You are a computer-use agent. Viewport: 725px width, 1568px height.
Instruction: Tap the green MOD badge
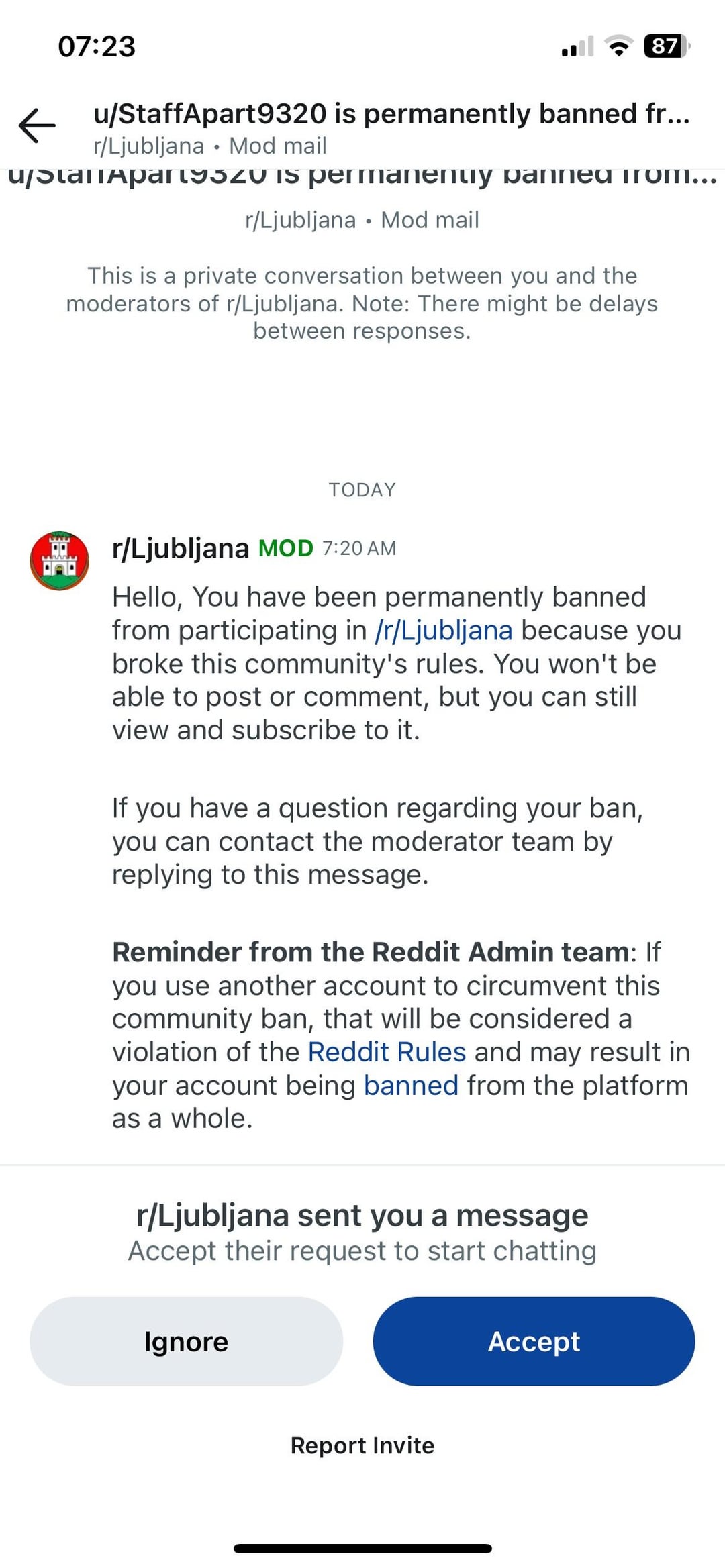pos(285,549)
